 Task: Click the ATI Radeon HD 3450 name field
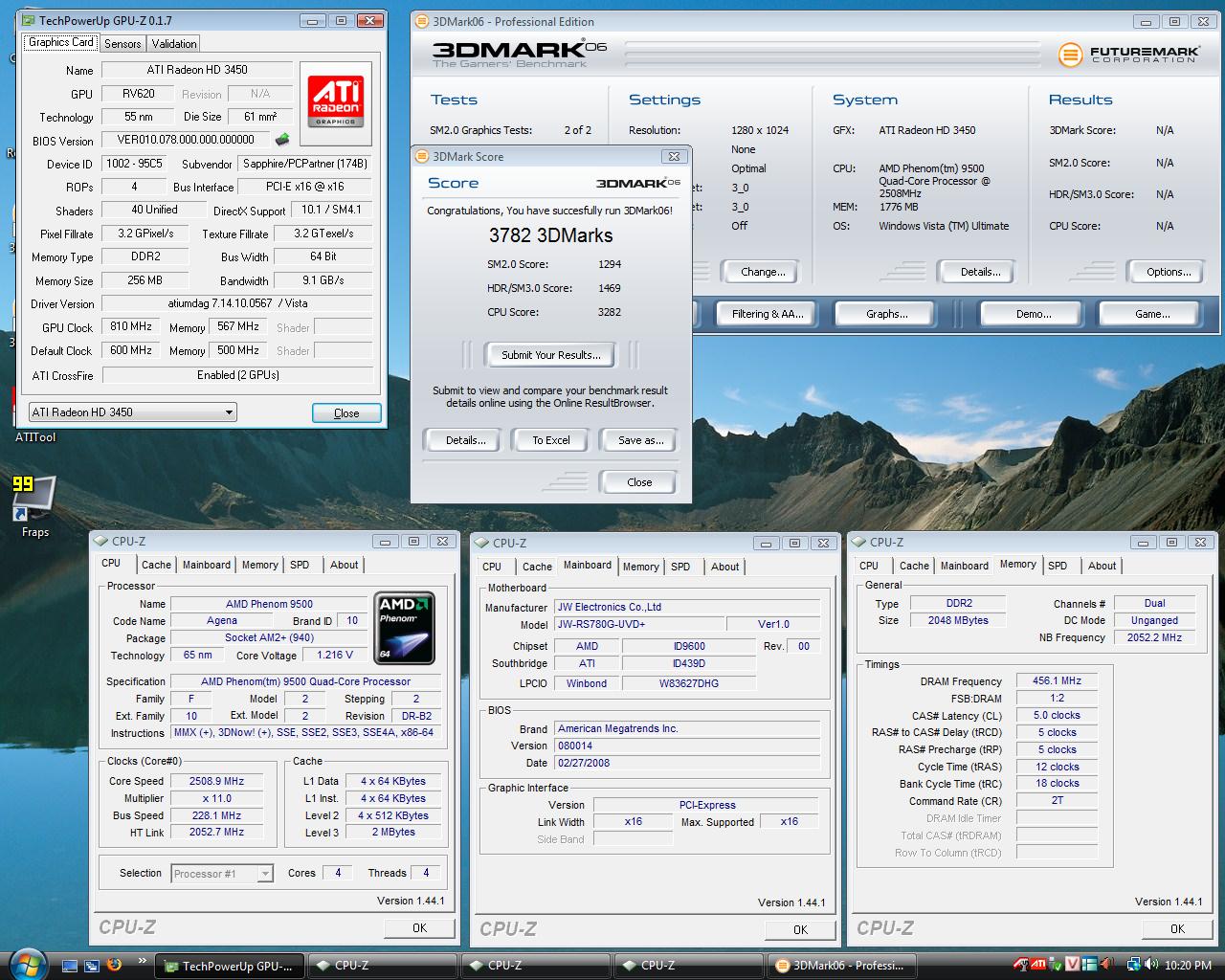197,70
